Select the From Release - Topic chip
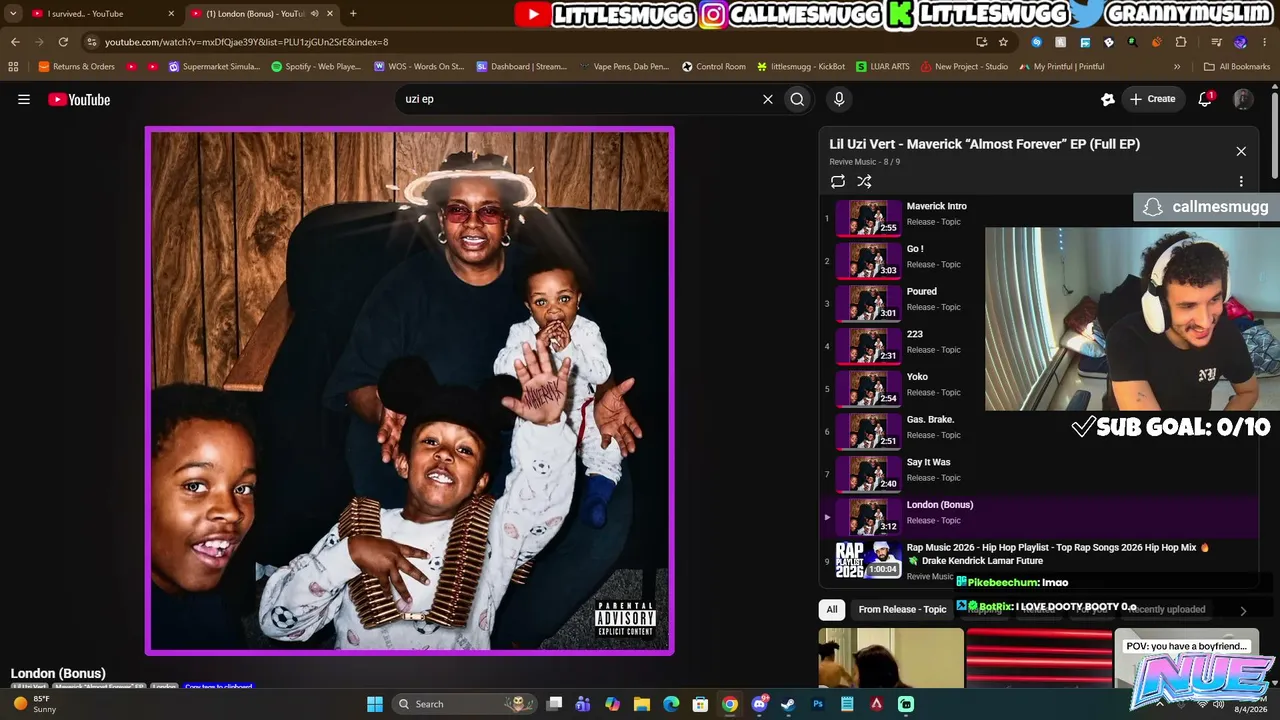Screen dimensions: 1280x720 pos(902,609)
